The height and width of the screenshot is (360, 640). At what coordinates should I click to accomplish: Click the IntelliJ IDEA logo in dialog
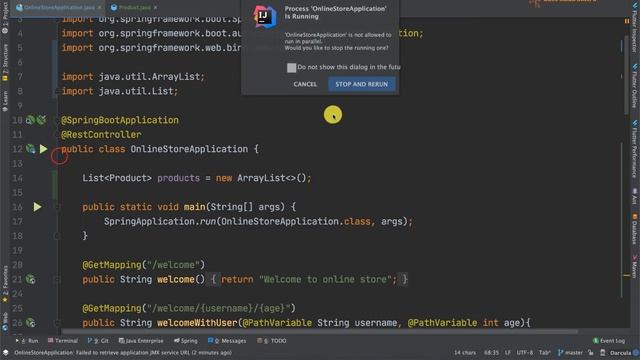264,17
